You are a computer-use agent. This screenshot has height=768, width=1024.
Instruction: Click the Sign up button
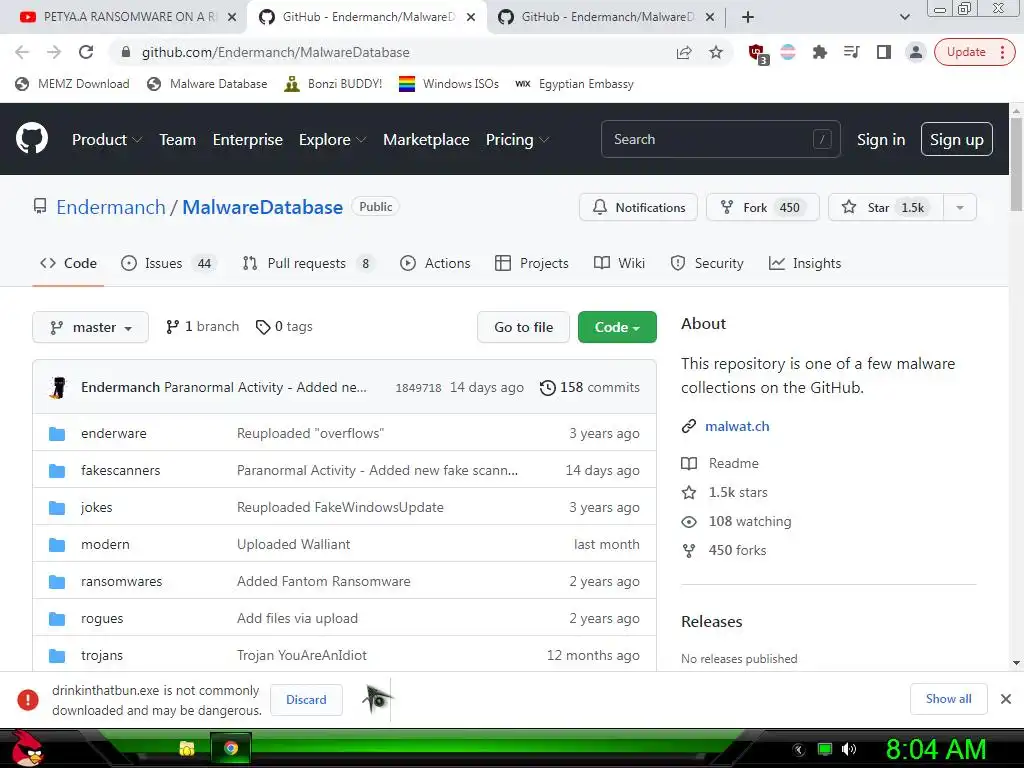click(x=956, y=139)
